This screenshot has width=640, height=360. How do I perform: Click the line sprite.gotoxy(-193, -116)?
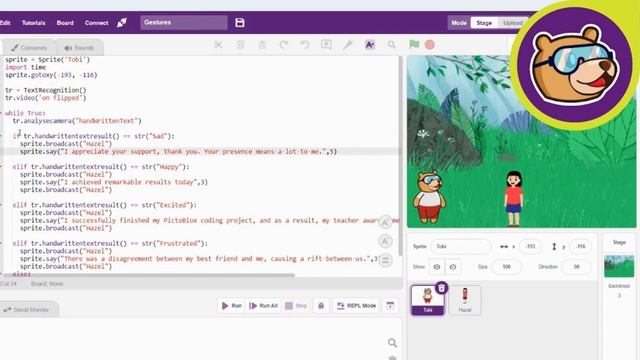(x=51, y=75)
